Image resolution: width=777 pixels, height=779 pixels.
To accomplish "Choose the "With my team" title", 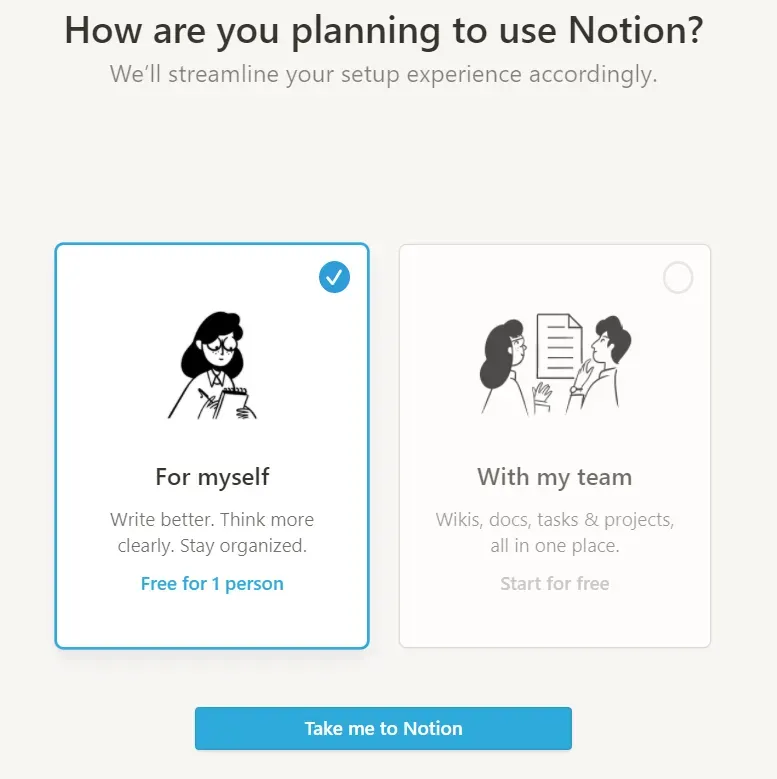I will click(555, 477).
